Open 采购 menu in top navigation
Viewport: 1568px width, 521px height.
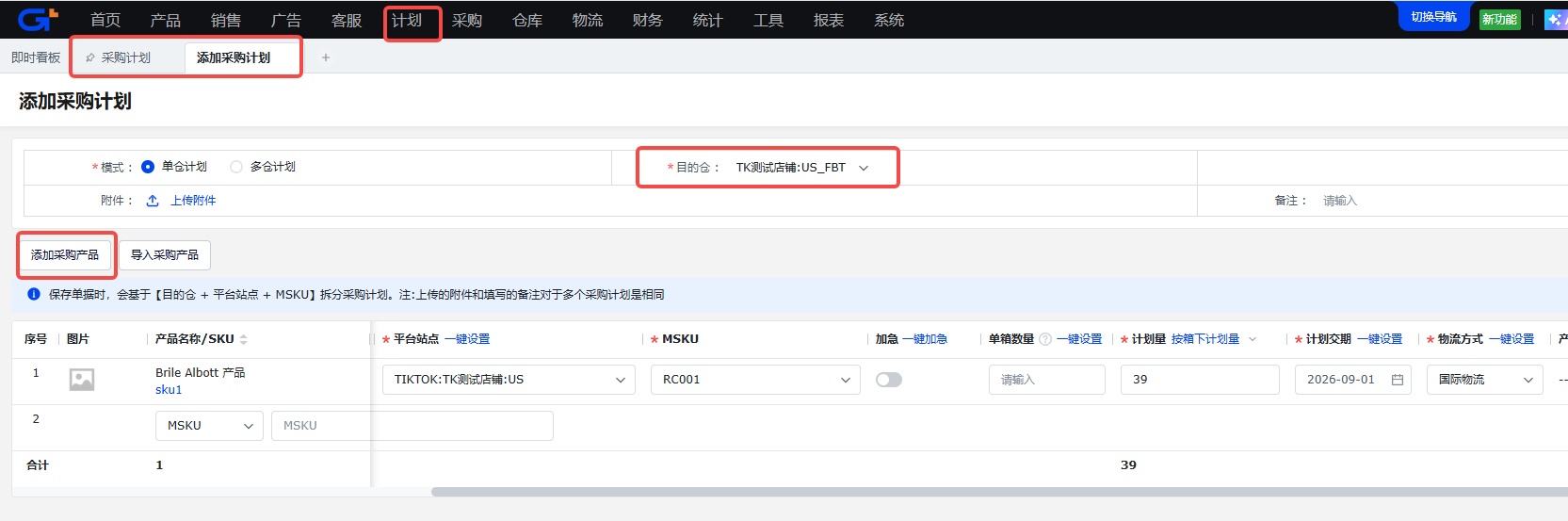coord(467,20)
